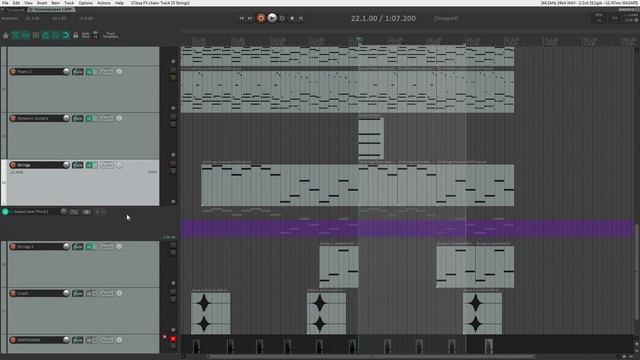Click the lock toolbar icon
The width and height of the screenshot is (640, 360).
pos(76,36)
